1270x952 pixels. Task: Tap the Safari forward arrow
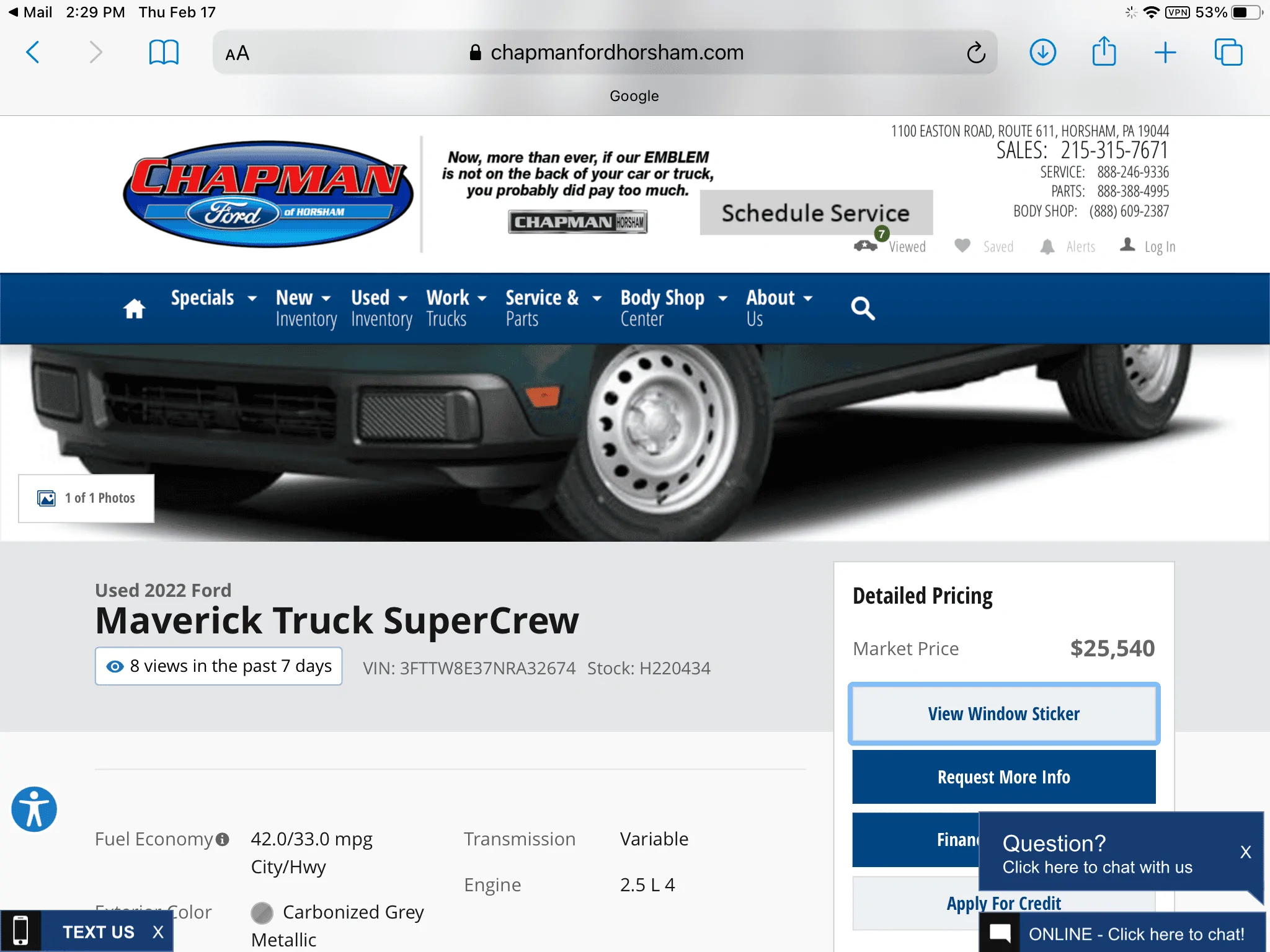pos(95,52)
